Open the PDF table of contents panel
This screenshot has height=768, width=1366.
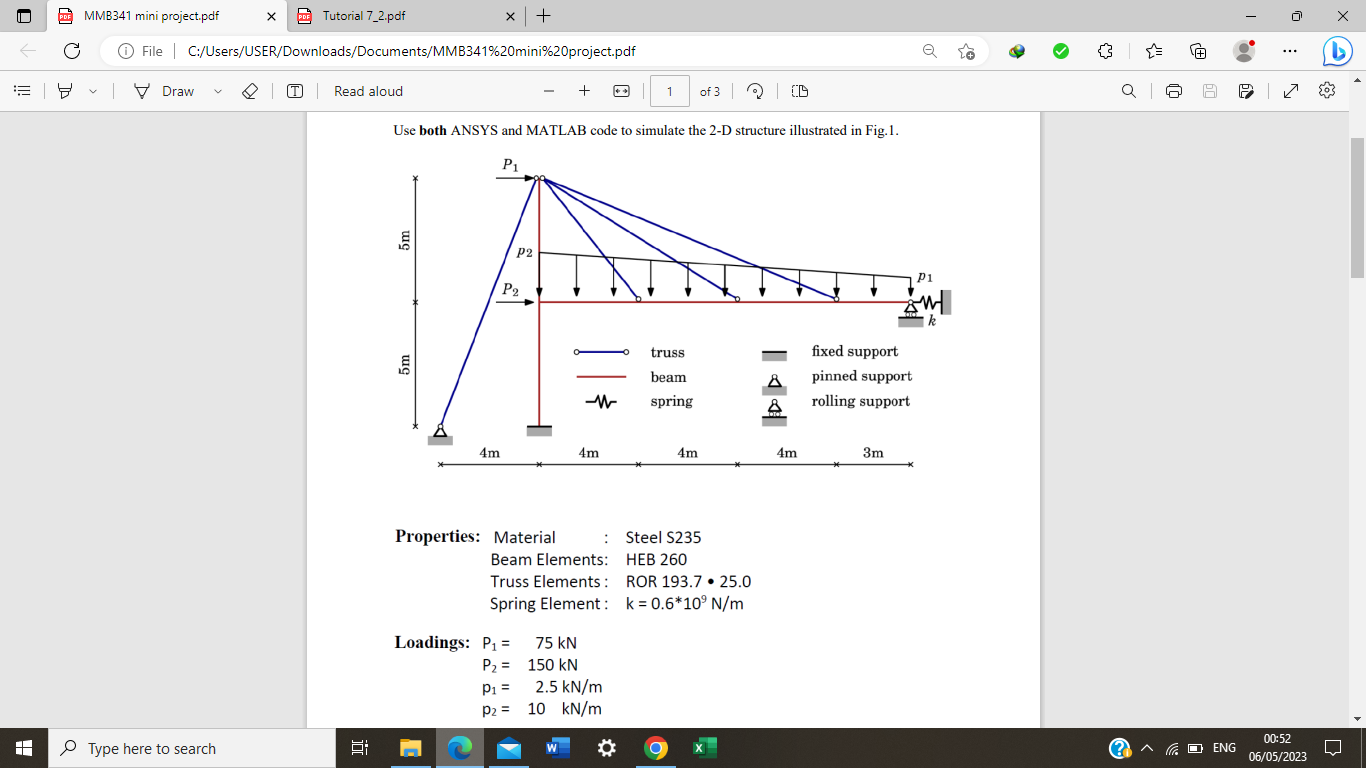(22, 91)
